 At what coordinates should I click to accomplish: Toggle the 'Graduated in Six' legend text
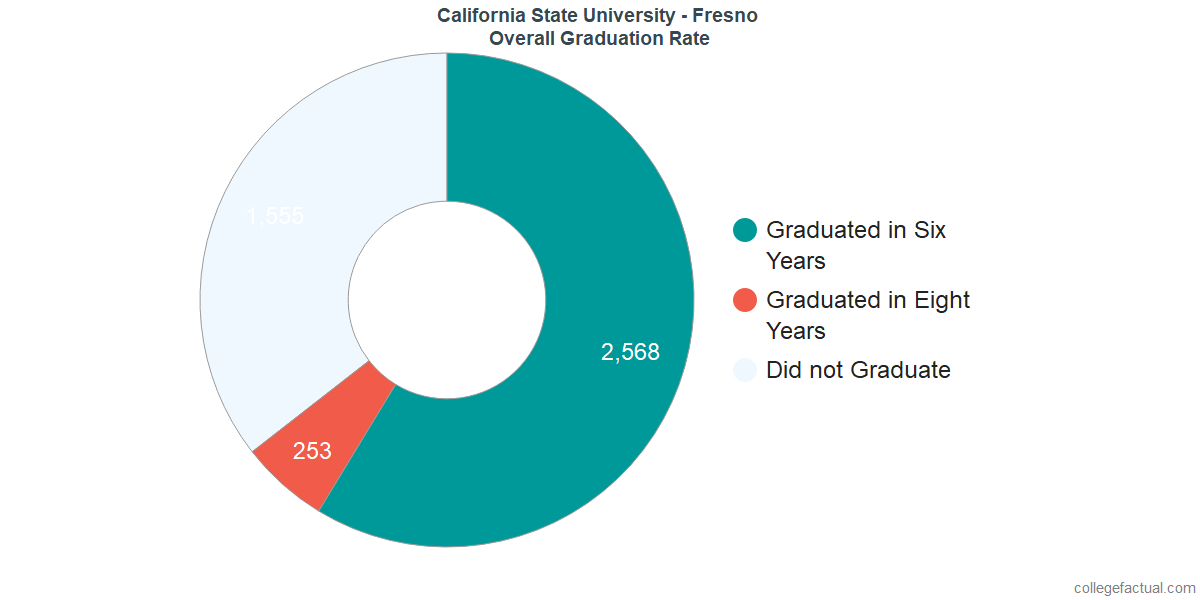(x=856, y=230)
